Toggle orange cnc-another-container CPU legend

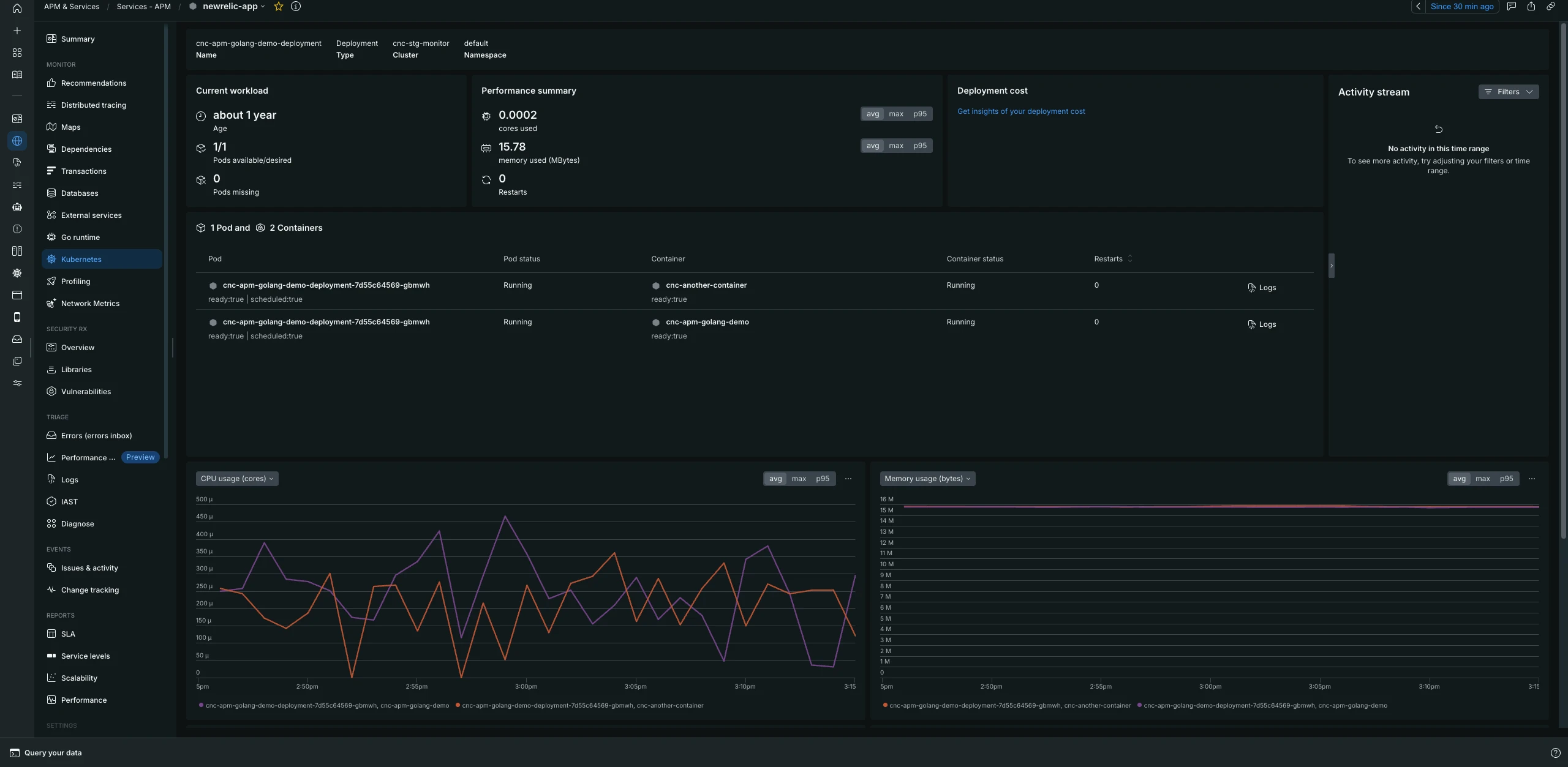(x=579, y=706)
